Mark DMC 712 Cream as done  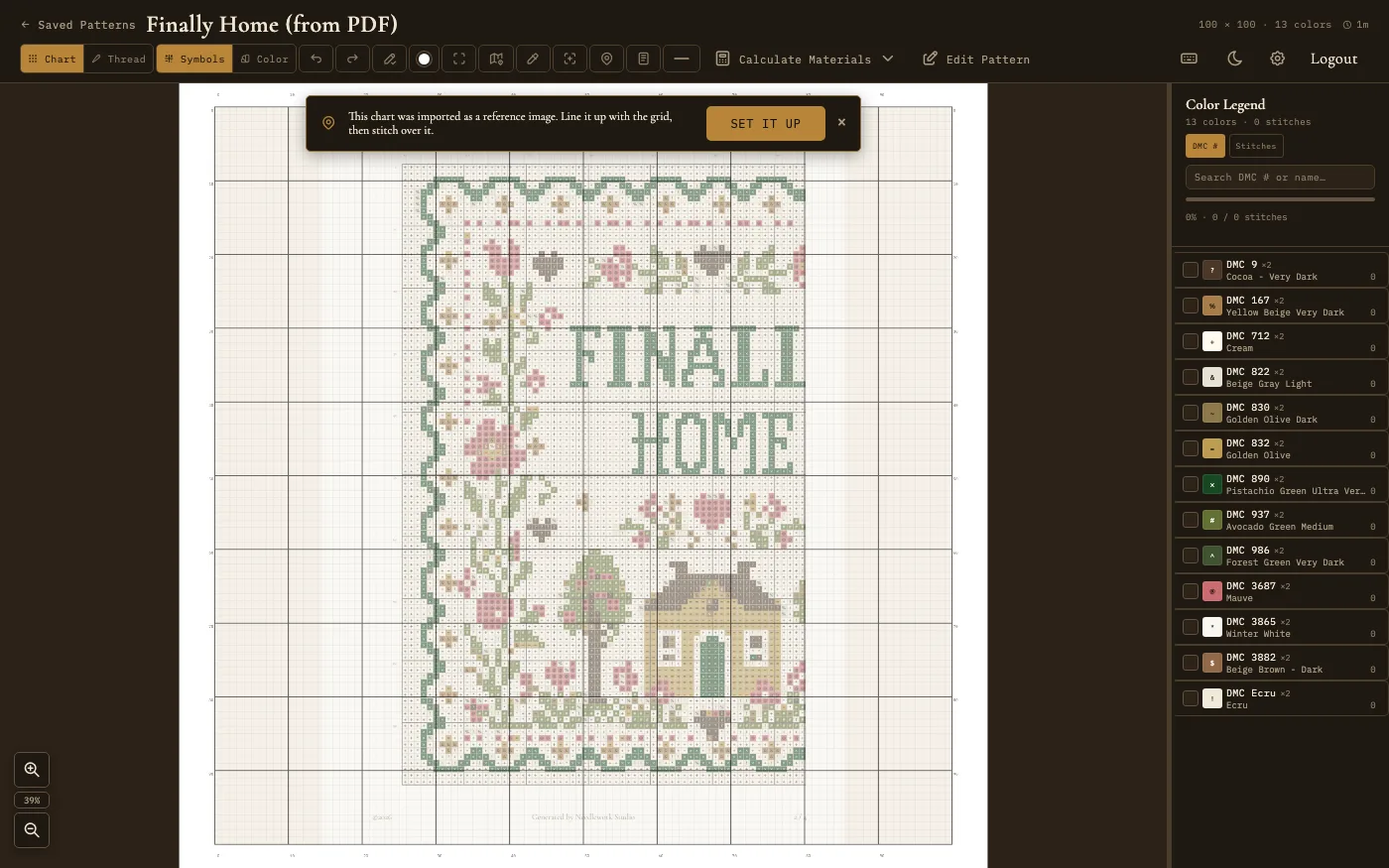point(1191,341)
